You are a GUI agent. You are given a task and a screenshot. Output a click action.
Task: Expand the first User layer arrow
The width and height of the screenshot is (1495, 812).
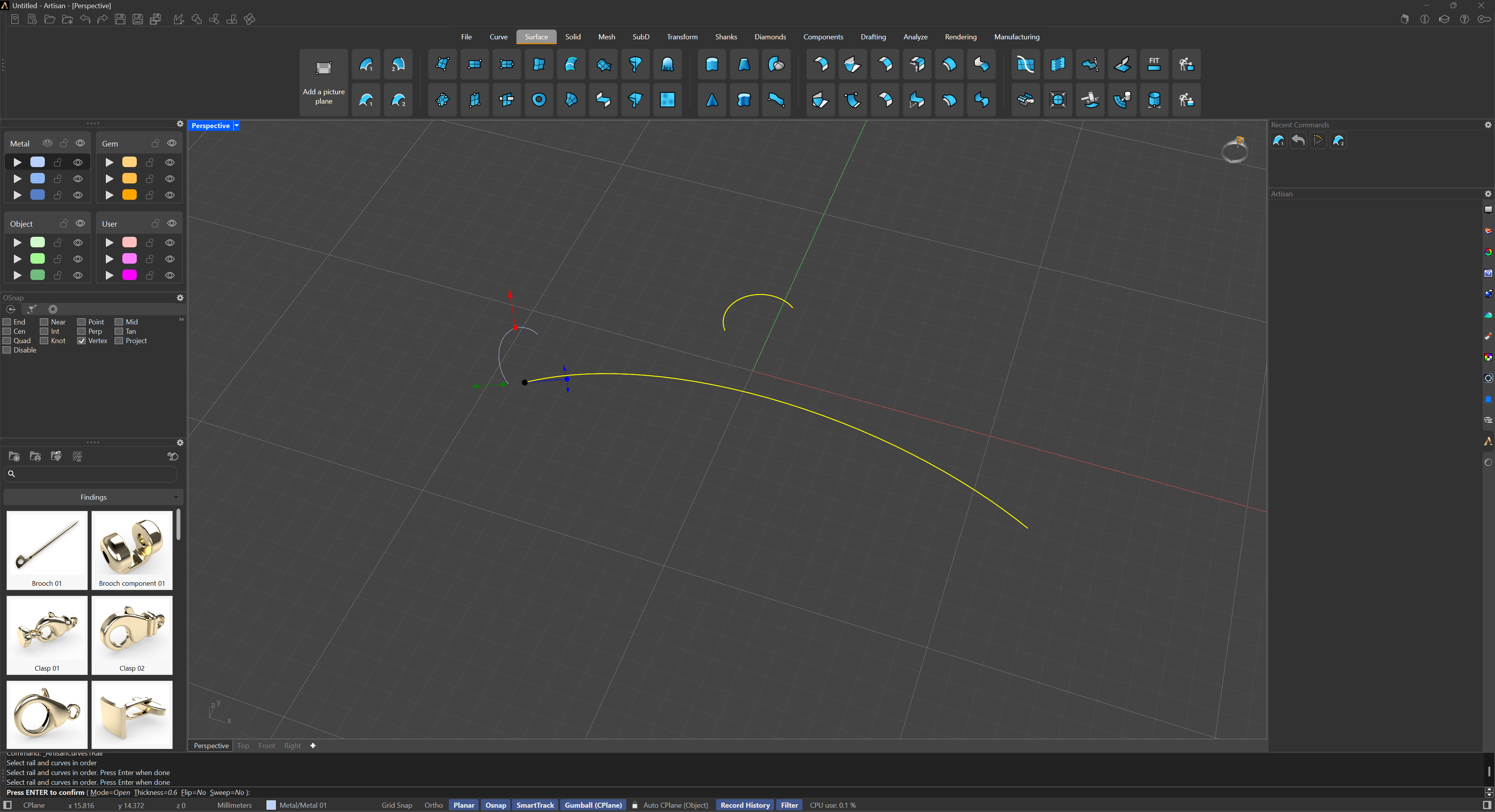coord(109,243)
